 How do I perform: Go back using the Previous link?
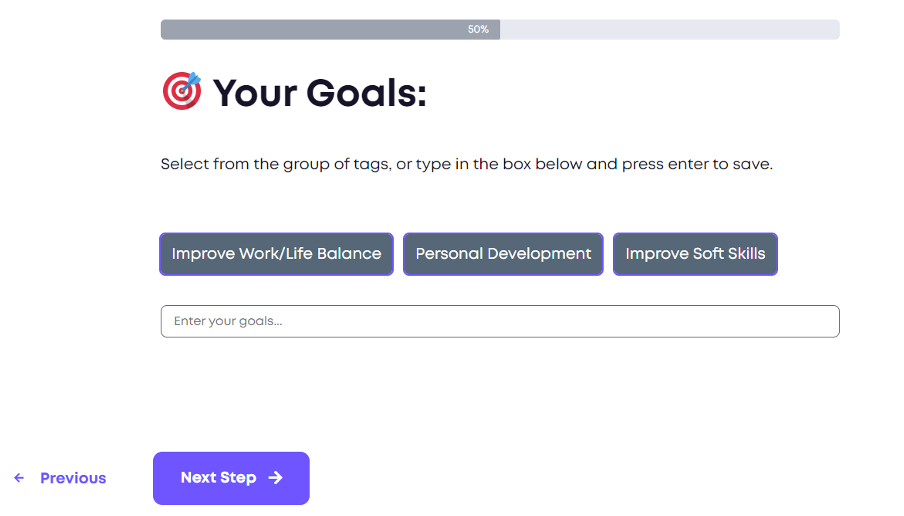point(72,478)
